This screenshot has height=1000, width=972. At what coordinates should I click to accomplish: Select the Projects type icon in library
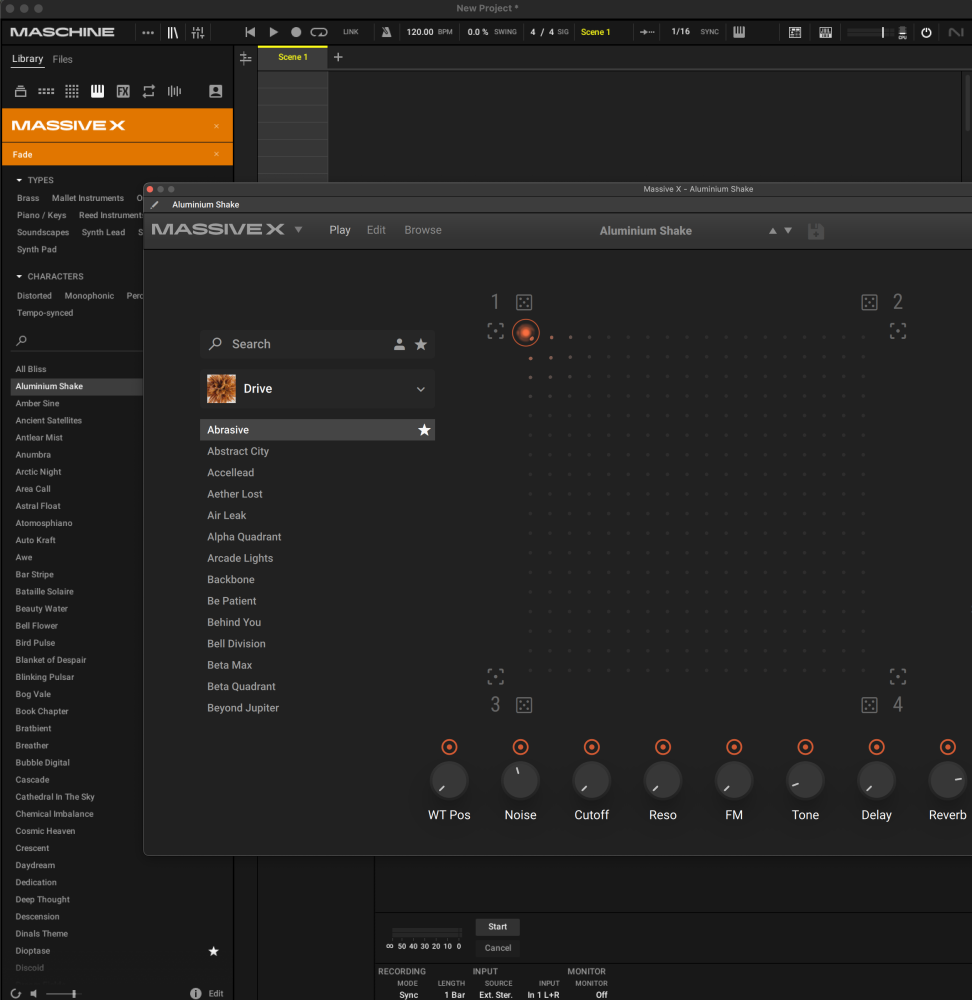[20, 91]
